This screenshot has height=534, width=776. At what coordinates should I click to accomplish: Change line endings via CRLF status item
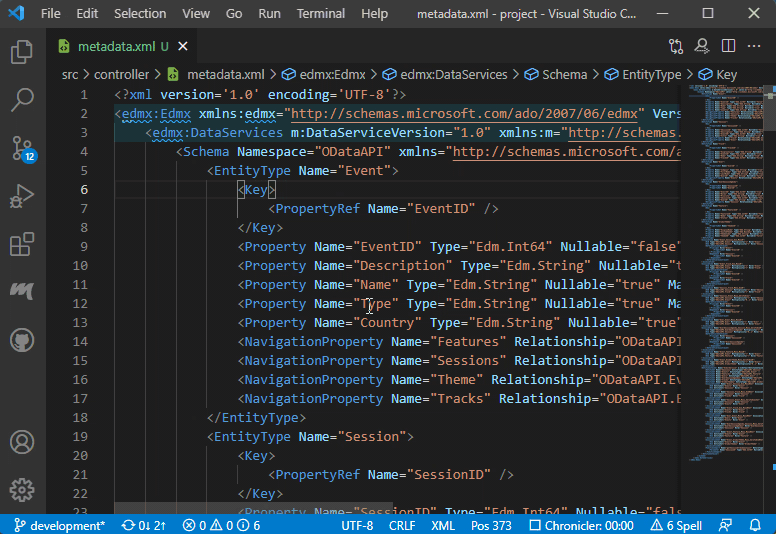(x=402, y=525)
